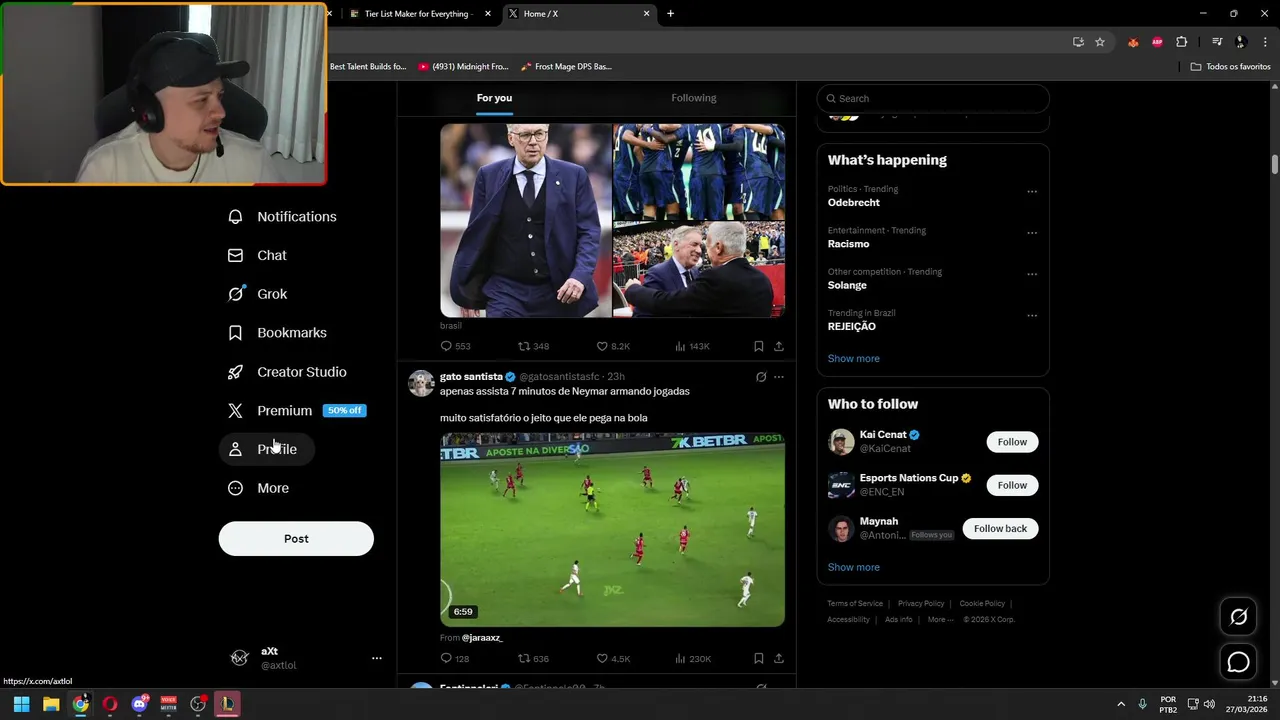The width and height of the screenshot is (1280, 720).
Task: Switch to the For you tab
Action: 494,98
